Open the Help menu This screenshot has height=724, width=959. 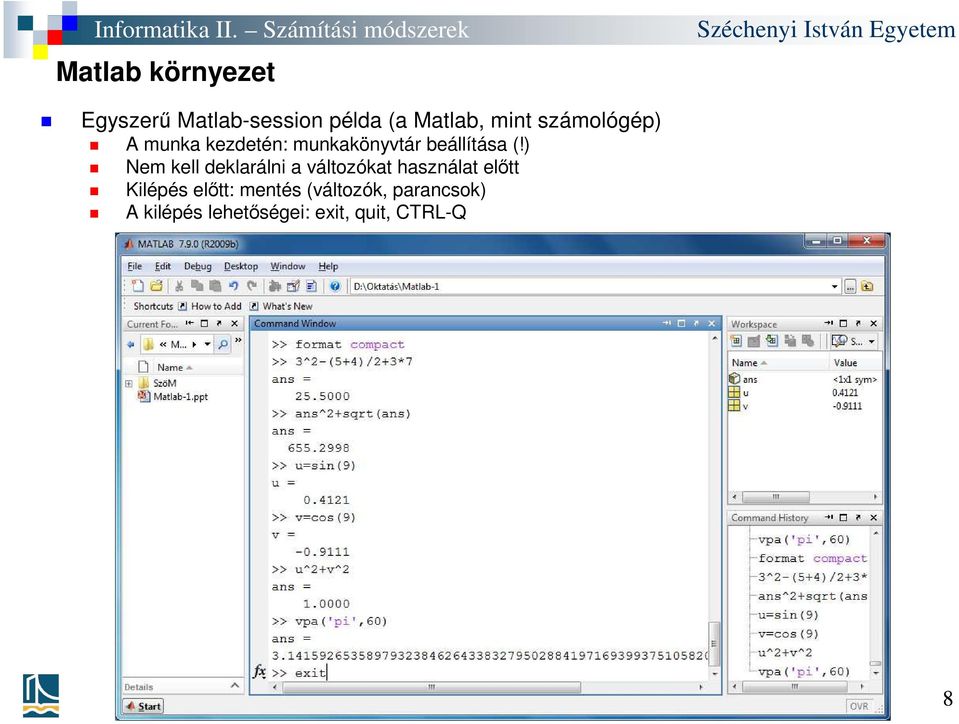pyautogui.click(x=328, y=266)
